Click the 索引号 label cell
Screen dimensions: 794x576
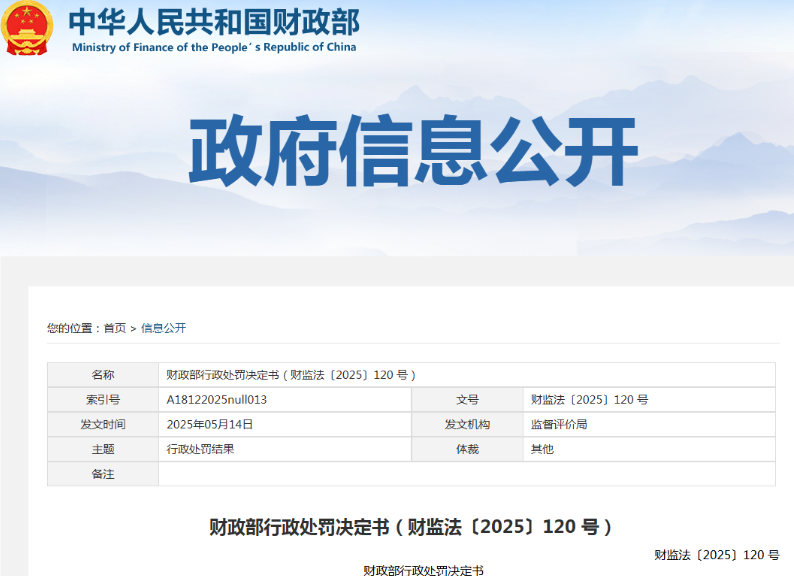point(103,400)
